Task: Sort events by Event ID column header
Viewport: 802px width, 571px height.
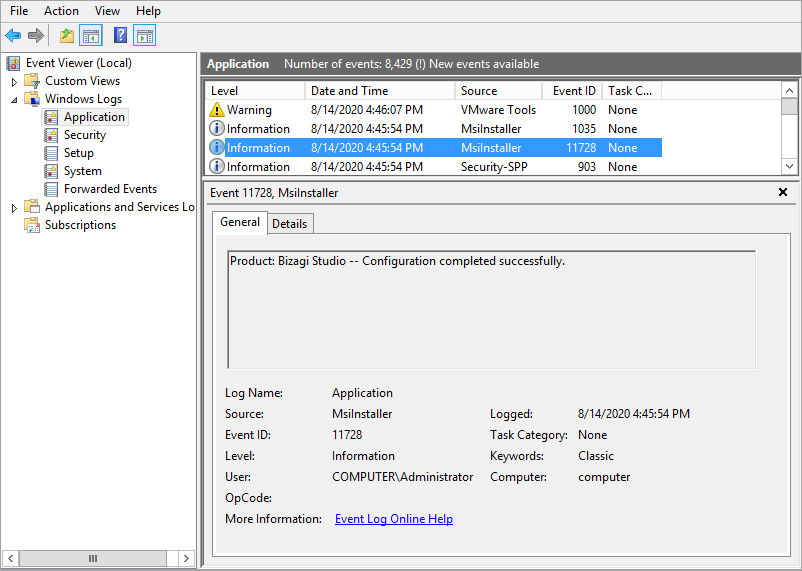Action: point(572,91)
